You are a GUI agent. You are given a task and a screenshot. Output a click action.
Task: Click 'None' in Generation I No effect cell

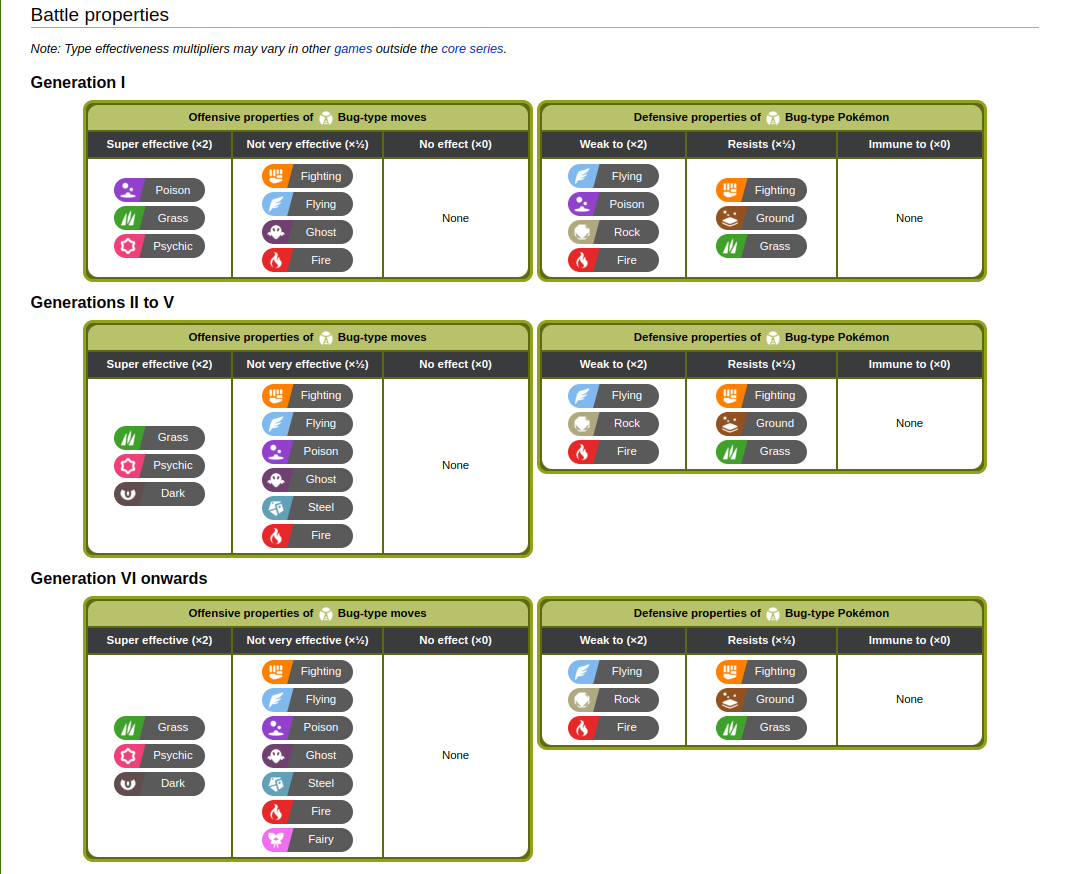click(455, 218)
